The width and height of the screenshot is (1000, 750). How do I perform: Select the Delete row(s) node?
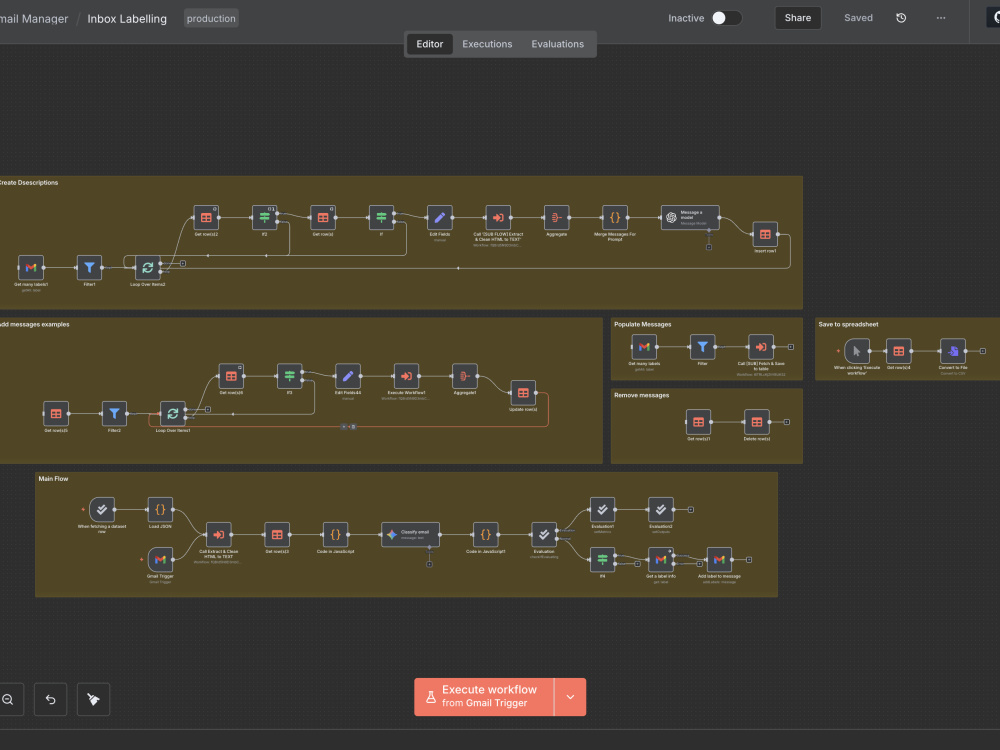coord(756,422)
